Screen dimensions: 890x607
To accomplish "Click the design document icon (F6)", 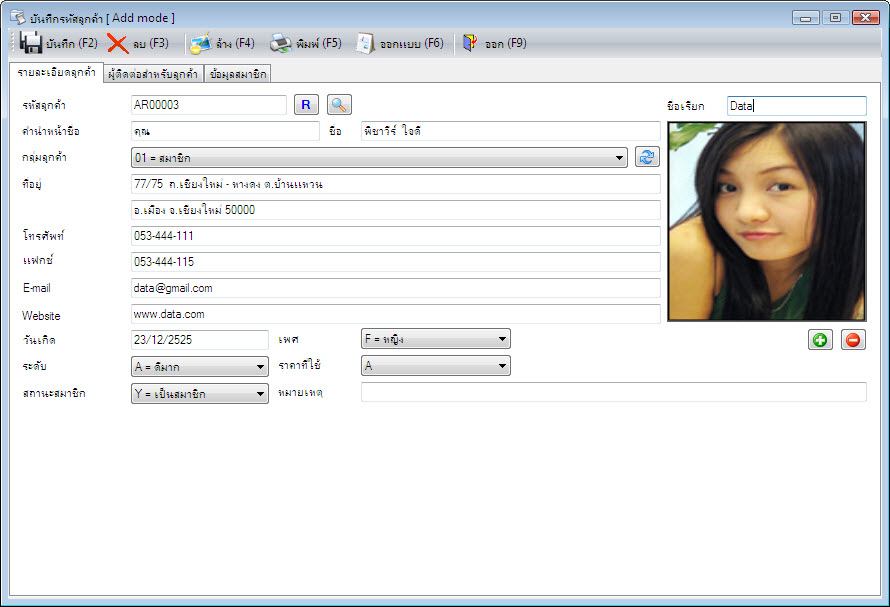I will click(365, 43).
